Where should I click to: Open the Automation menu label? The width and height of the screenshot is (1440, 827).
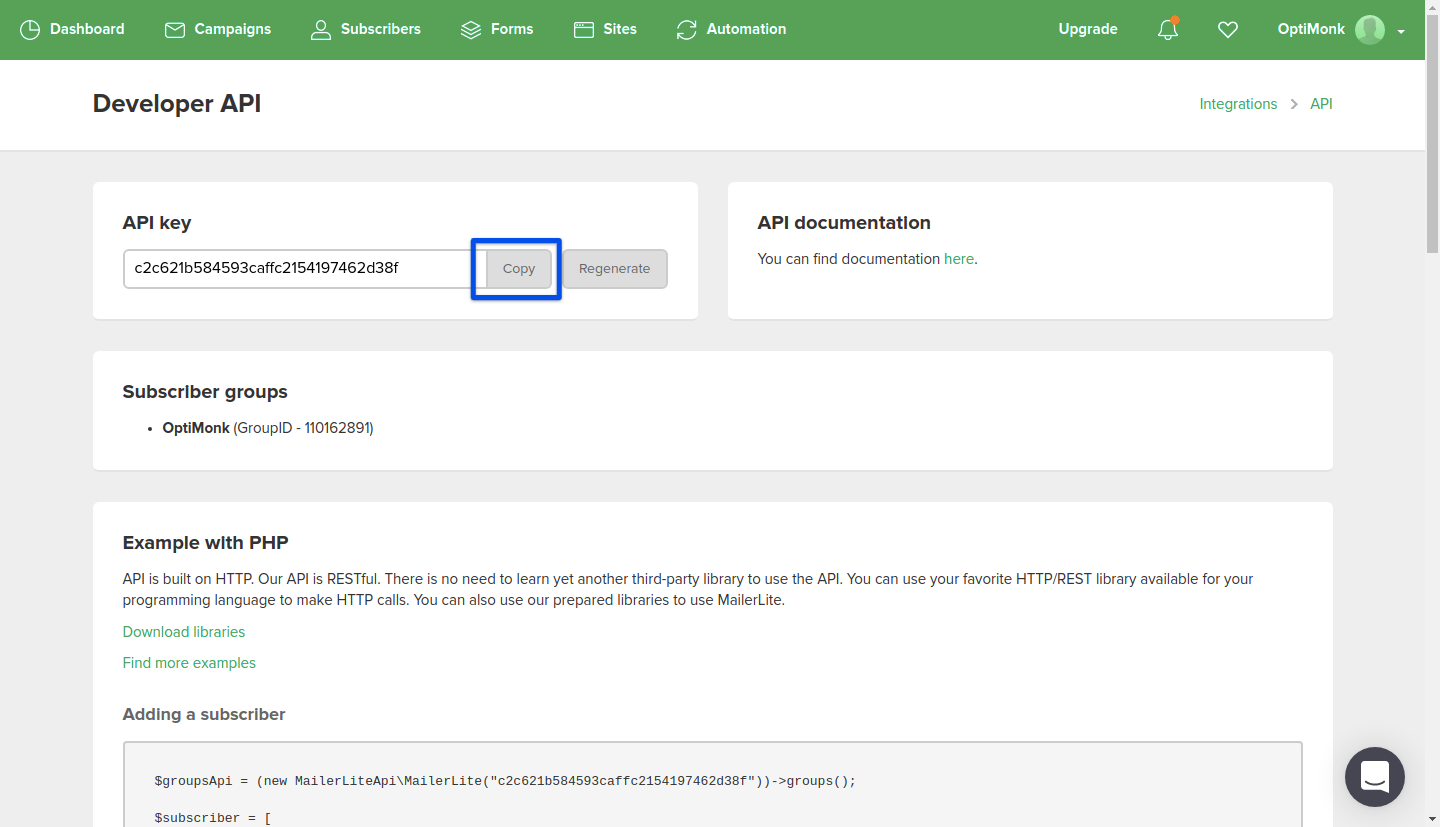click(x=746, y=29)
